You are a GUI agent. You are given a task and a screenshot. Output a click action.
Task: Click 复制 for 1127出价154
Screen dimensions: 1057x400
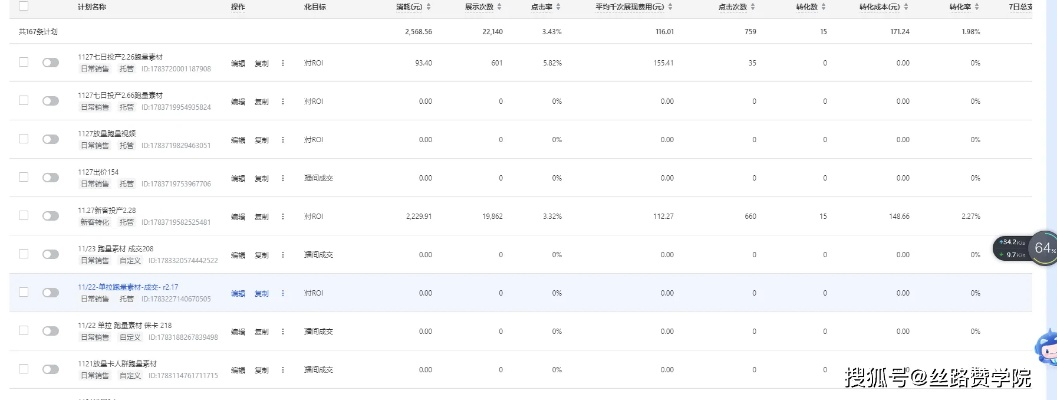click(x=261, y=179)
